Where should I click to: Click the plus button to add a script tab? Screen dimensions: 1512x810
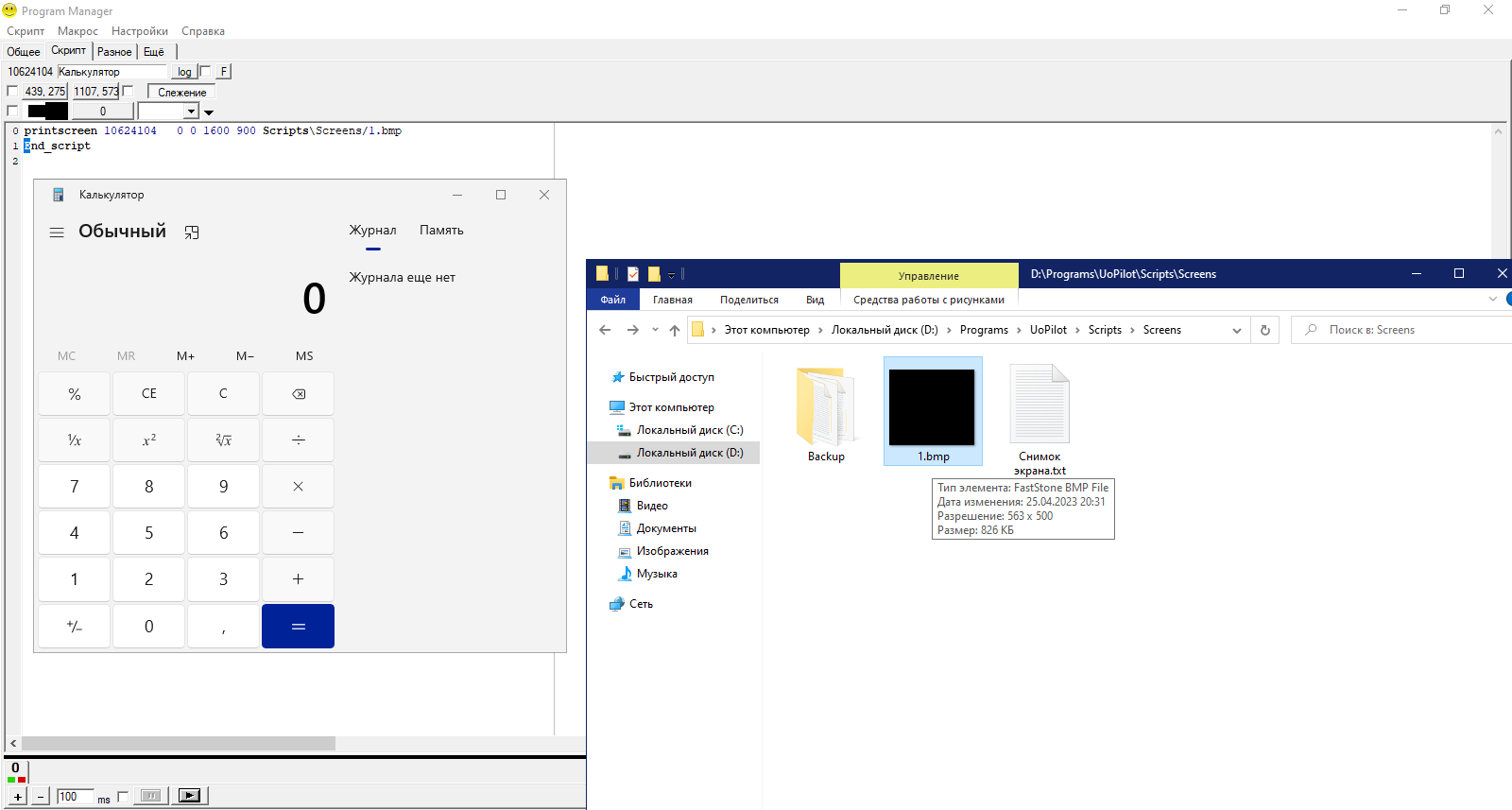(17, 797)
